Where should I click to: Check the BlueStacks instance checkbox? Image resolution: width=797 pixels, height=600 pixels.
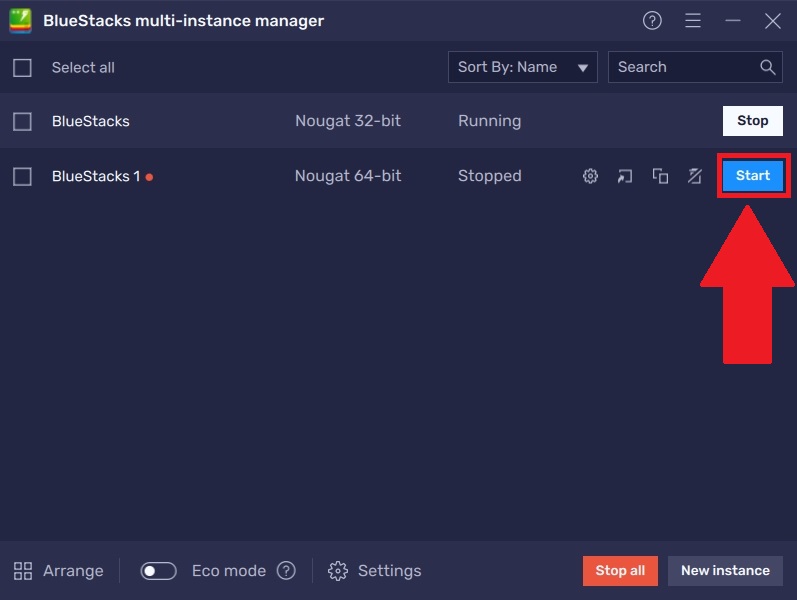pos(22,122)
